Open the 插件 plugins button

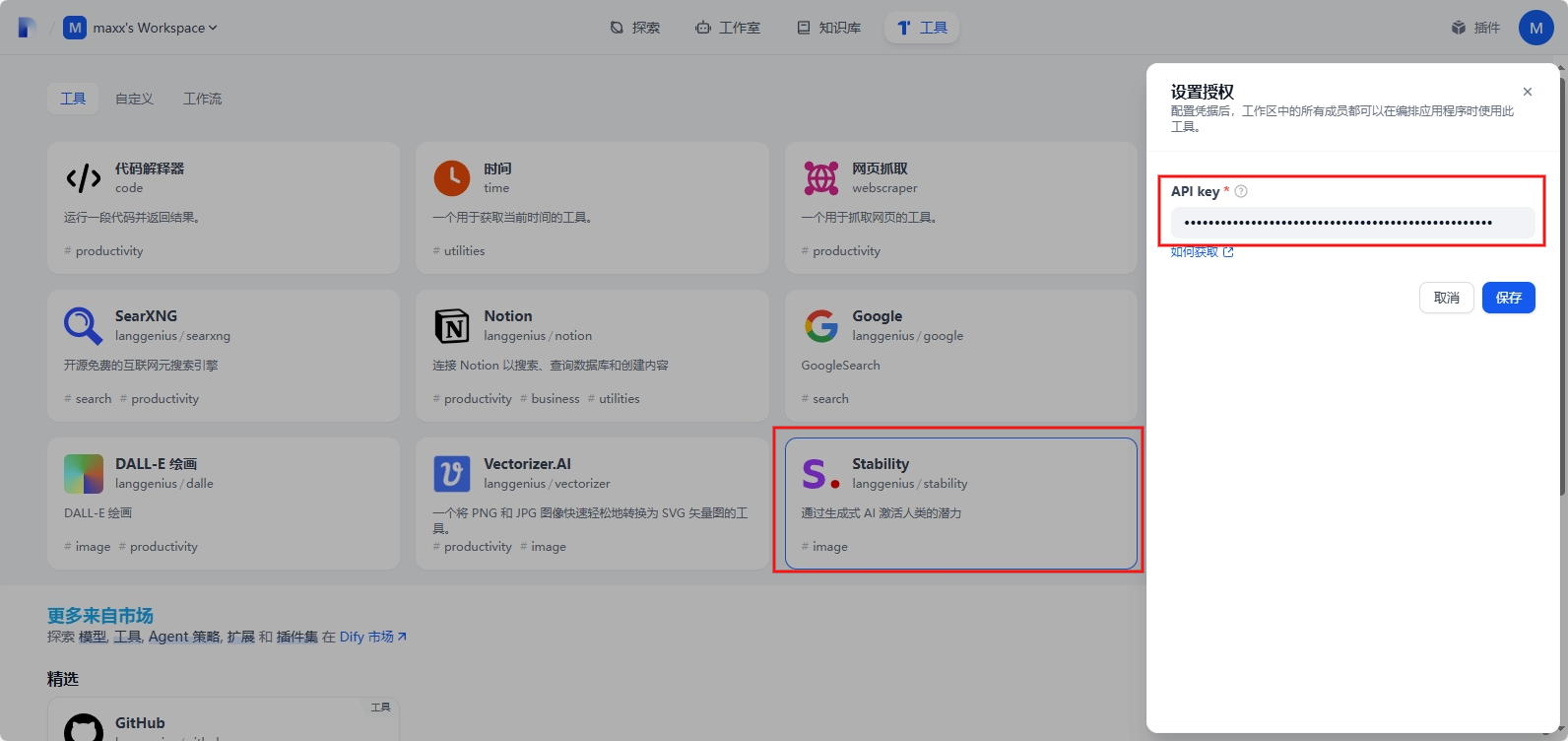1475,28
